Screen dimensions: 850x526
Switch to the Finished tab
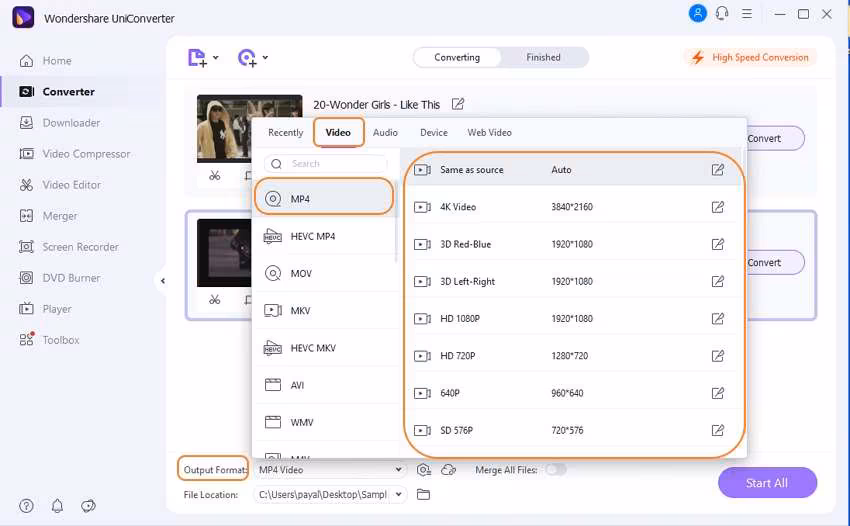543,57
